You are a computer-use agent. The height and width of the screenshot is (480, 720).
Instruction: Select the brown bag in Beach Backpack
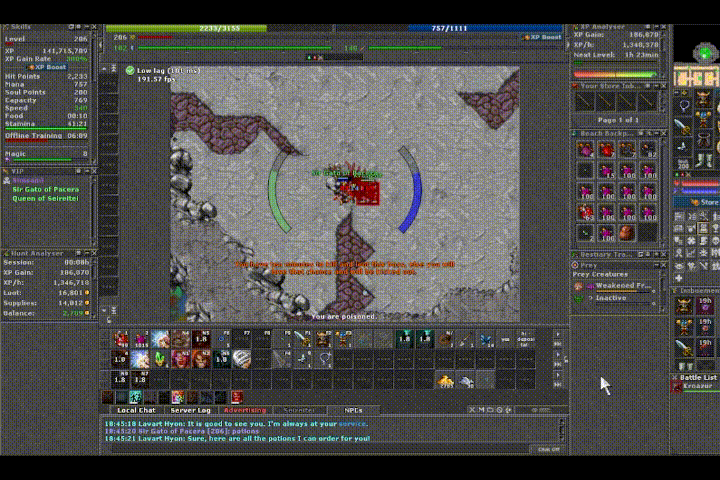pos(627,233)
